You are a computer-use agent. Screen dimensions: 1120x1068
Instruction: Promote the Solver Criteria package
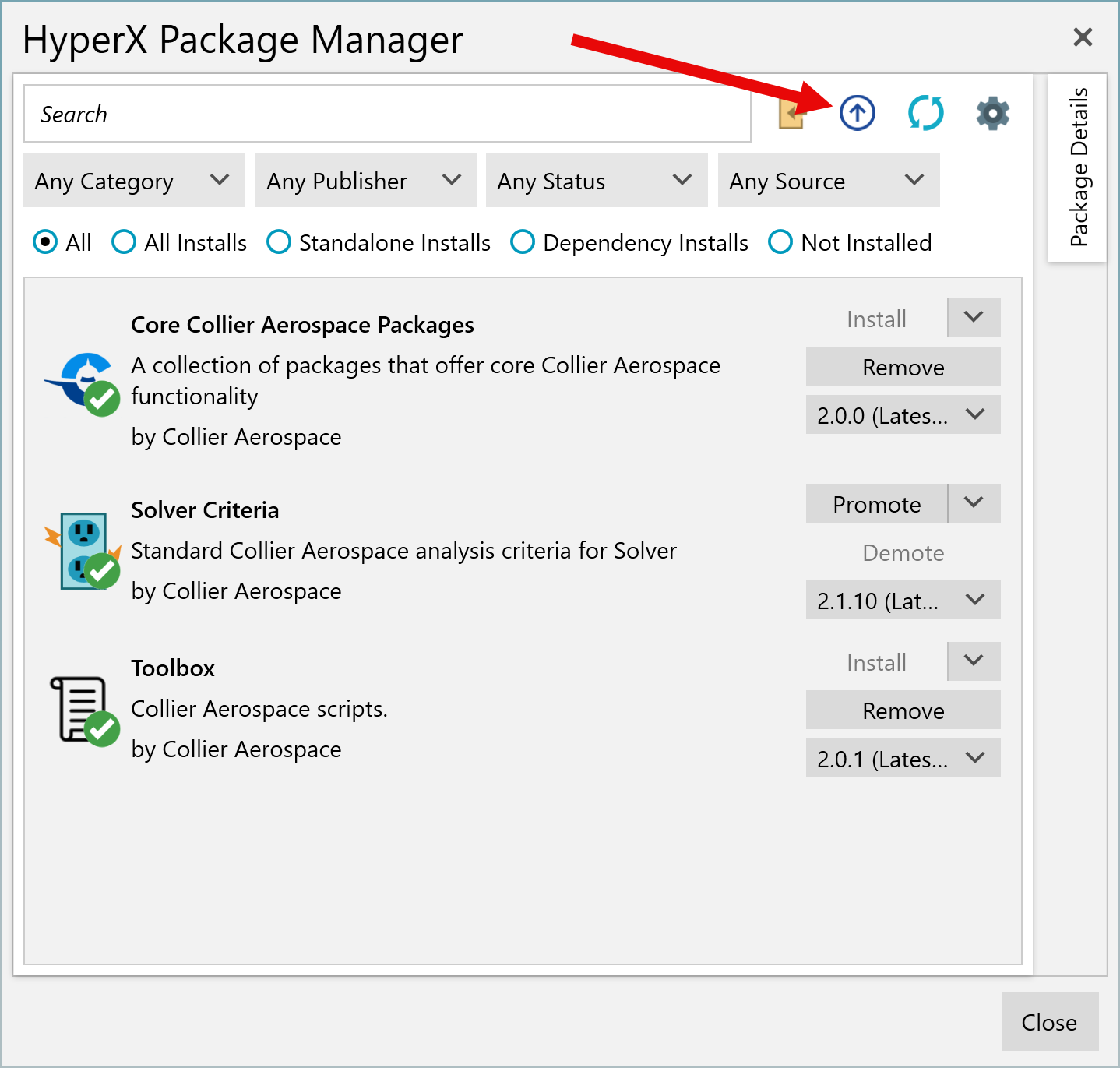(876, 503)
